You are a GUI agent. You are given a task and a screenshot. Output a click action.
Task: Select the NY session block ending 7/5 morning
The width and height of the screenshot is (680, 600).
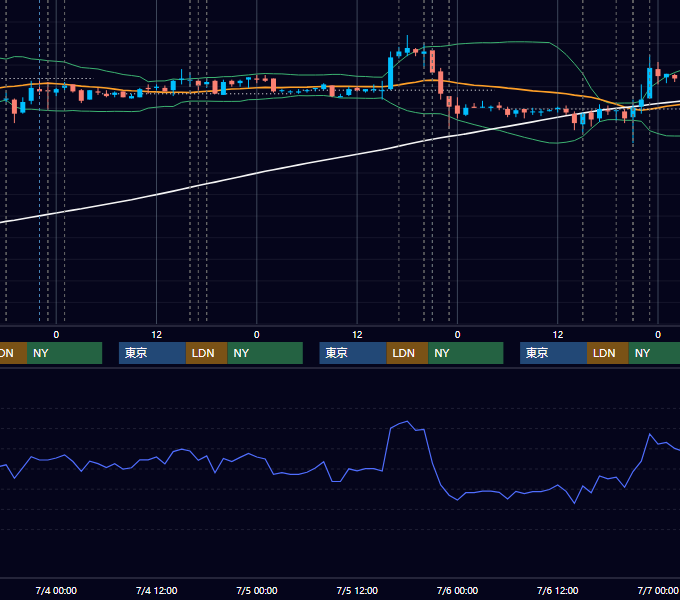[x=265, y=353]
